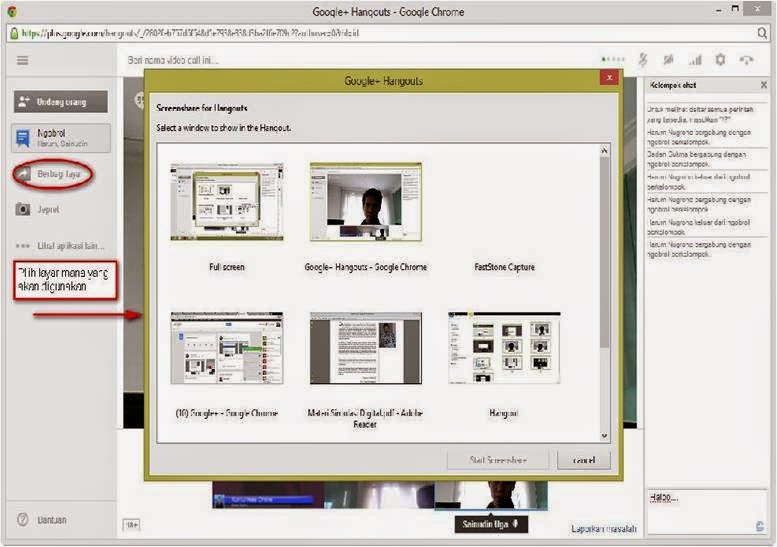Select the FastStone Capture window entry
Screen dimensions: 777x547
(x=504, y=267)
